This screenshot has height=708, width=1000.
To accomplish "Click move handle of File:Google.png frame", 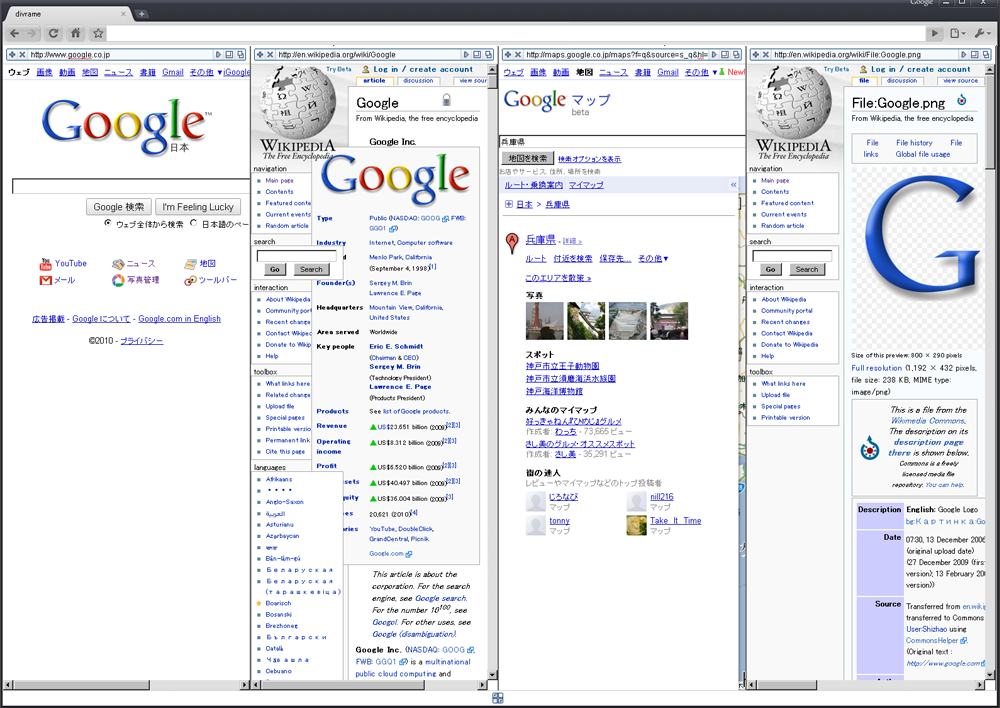I will (756, 55).
